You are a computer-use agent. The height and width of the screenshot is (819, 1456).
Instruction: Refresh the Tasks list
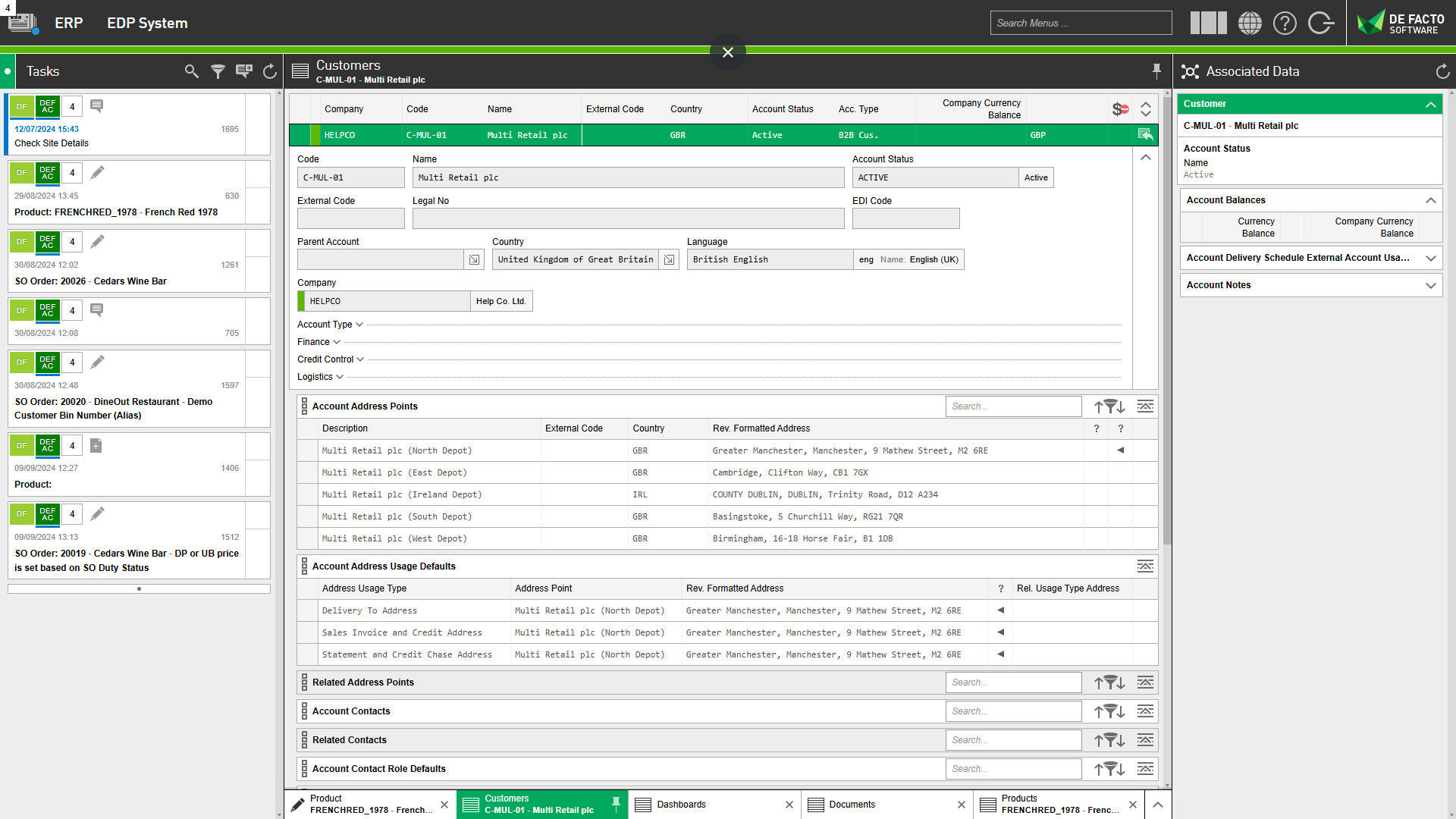pyautogui.click(x=269, y=71)
